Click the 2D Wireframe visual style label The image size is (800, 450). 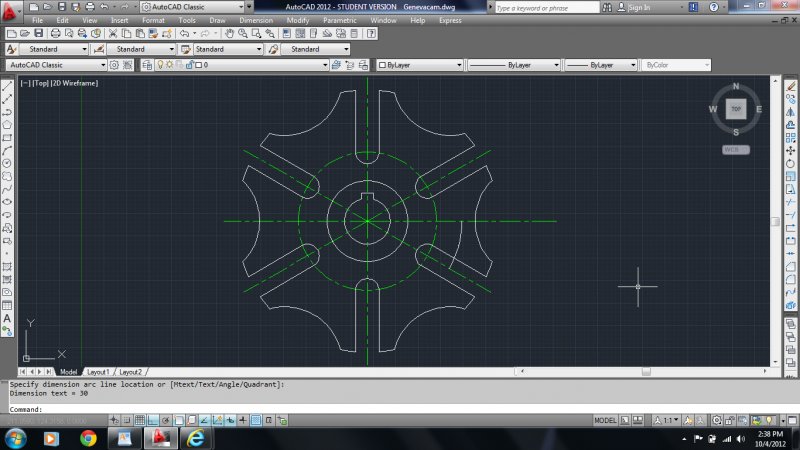pyautogui.click(x=74, y=83)
